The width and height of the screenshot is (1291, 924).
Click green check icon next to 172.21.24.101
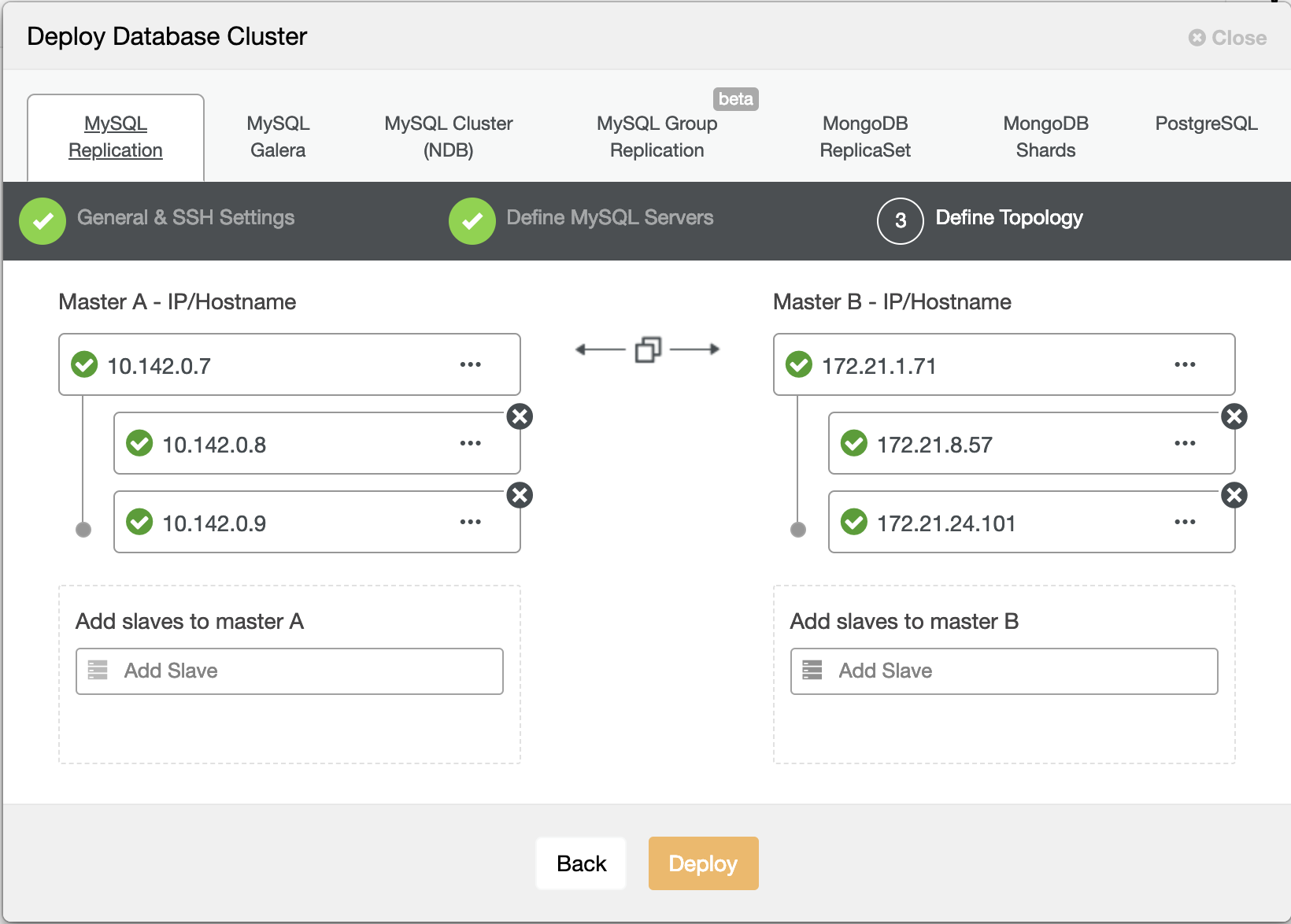tap(854, 522)
